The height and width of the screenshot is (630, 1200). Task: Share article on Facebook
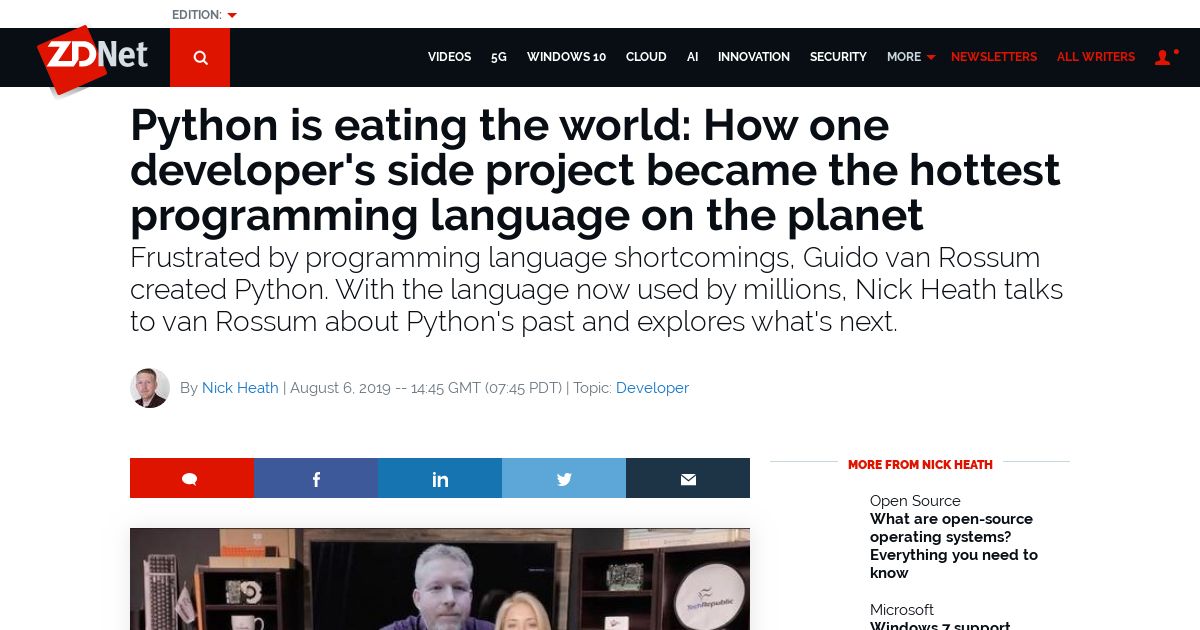coord(316,478)
